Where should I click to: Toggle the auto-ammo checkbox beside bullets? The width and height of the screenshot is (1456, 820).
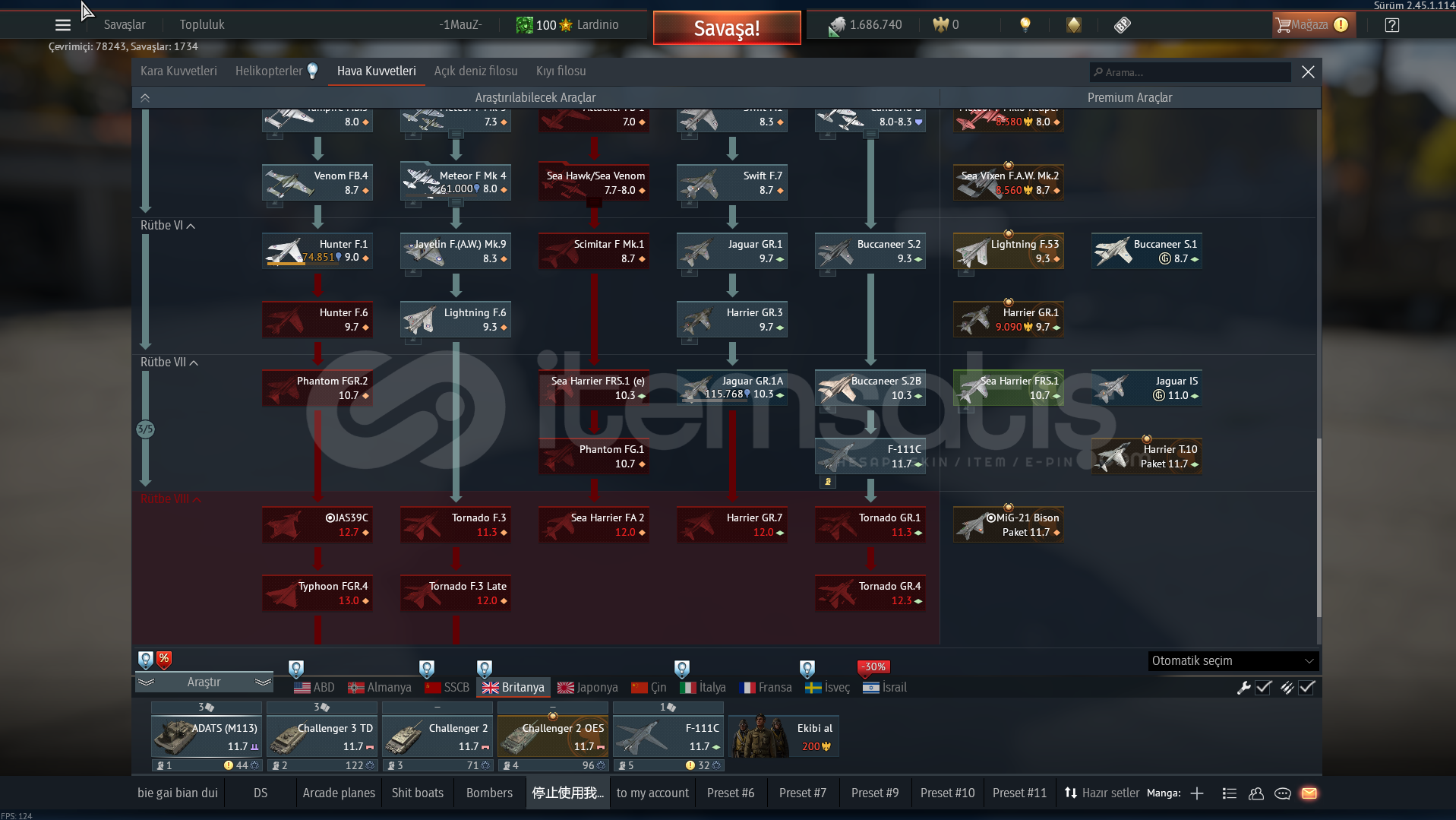pyautogui.click(x=1307, y=688)
